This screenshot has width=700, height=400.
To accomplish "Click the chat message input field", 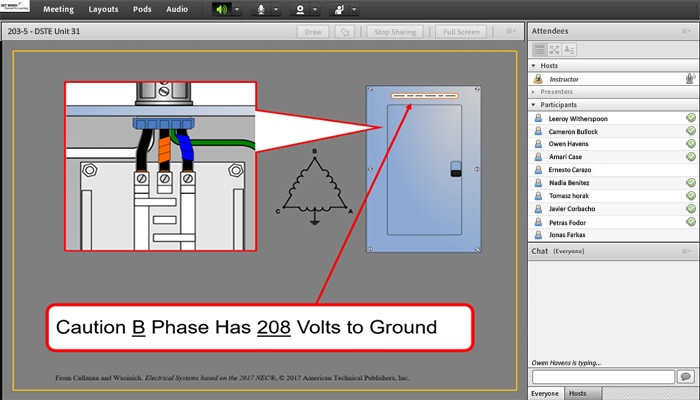I will click(x=602, y=377).
